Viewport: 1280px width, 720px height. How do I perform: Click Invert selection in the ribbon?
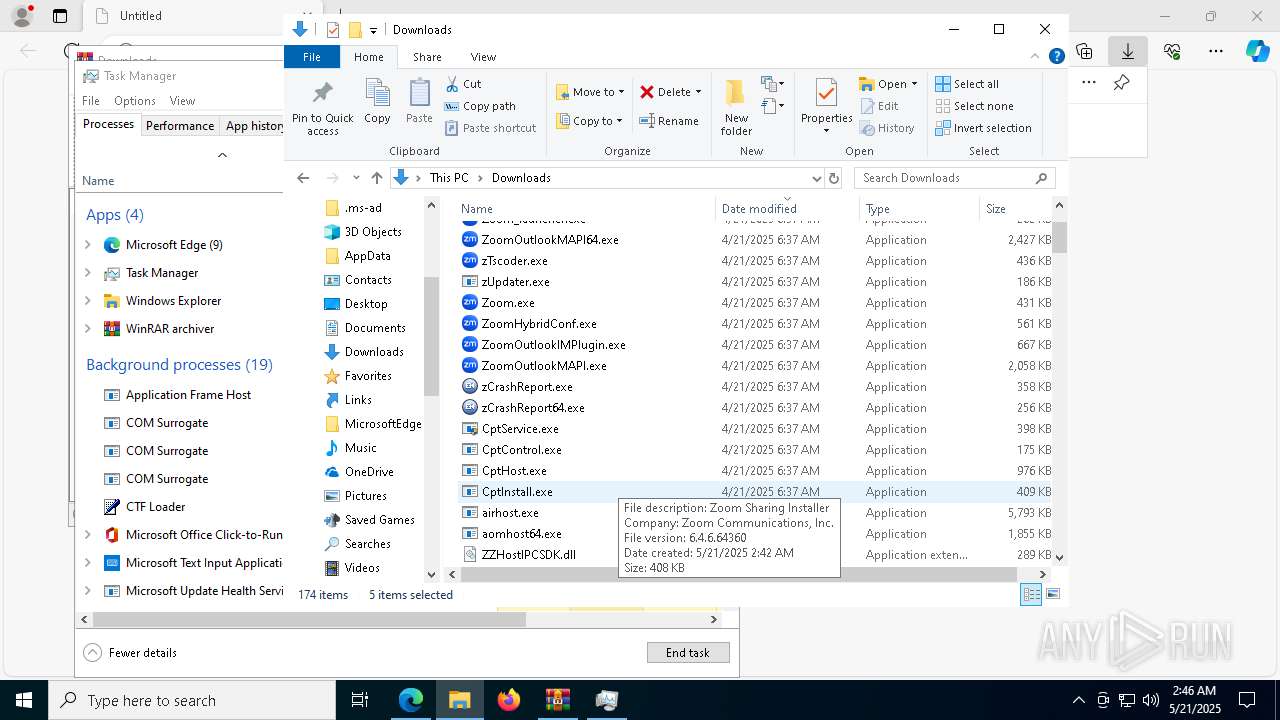pyautogui.click(x=983, y=128)
